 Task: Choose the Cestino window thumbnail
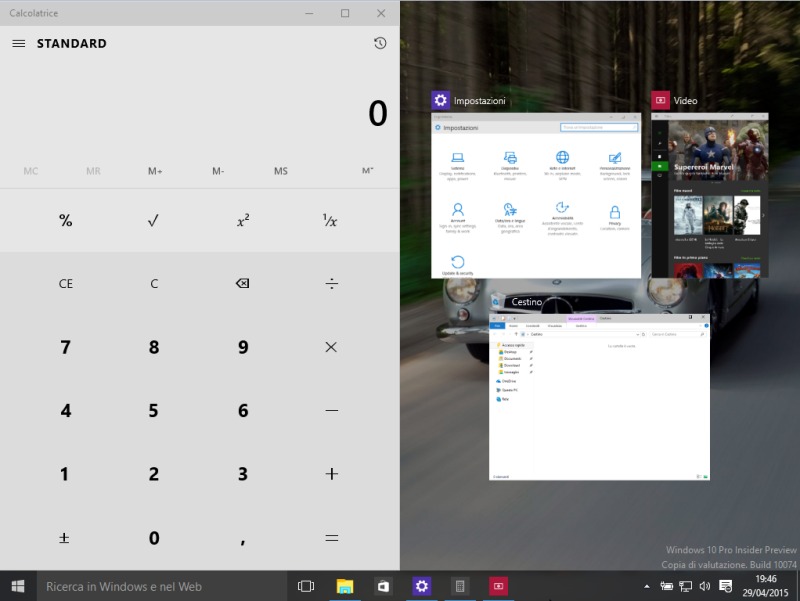pyautogui.click(x=599, y=396)
